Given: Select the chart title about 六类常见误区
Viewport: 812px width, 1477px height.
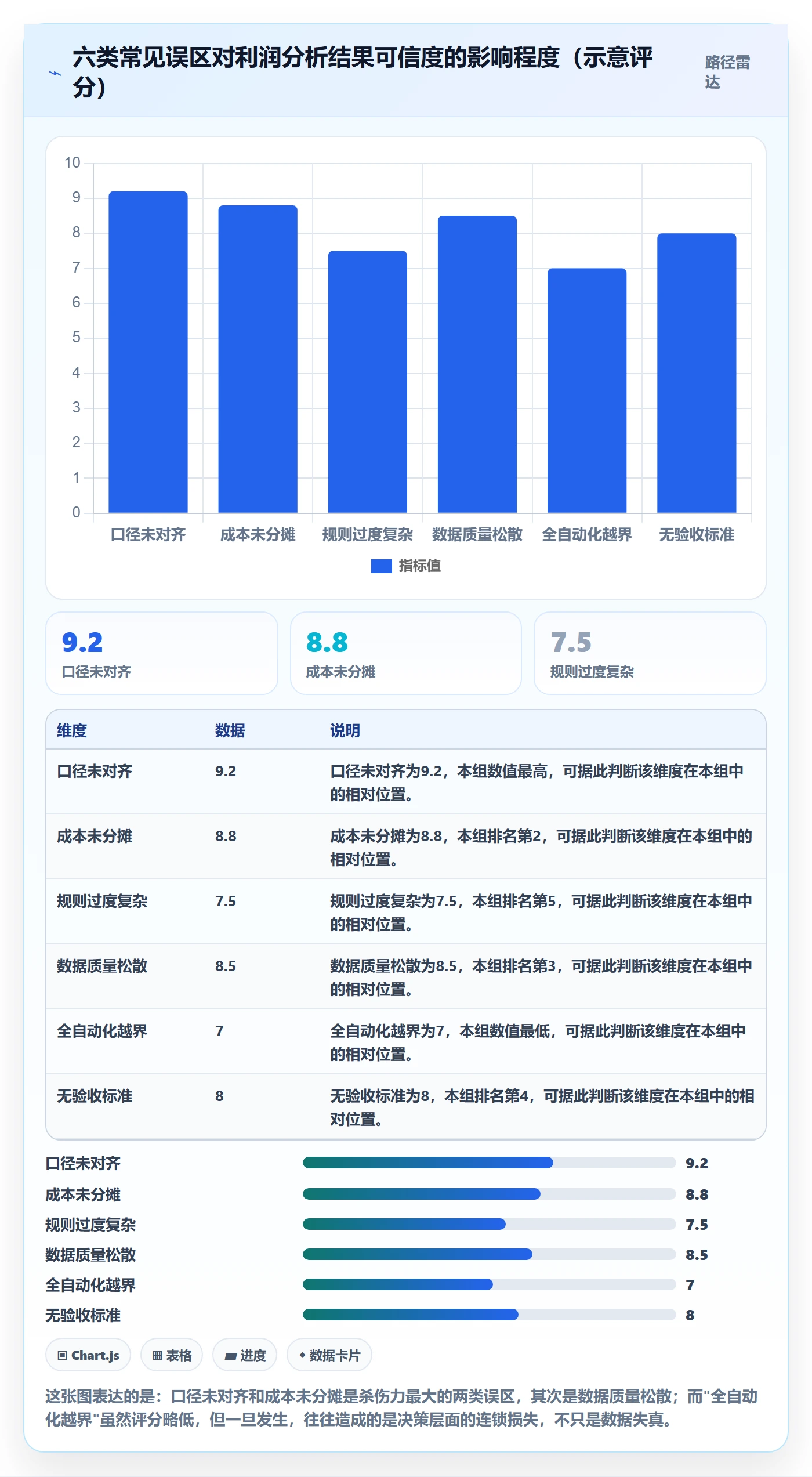Looking at the screenshot, I should tap(362, 72).
